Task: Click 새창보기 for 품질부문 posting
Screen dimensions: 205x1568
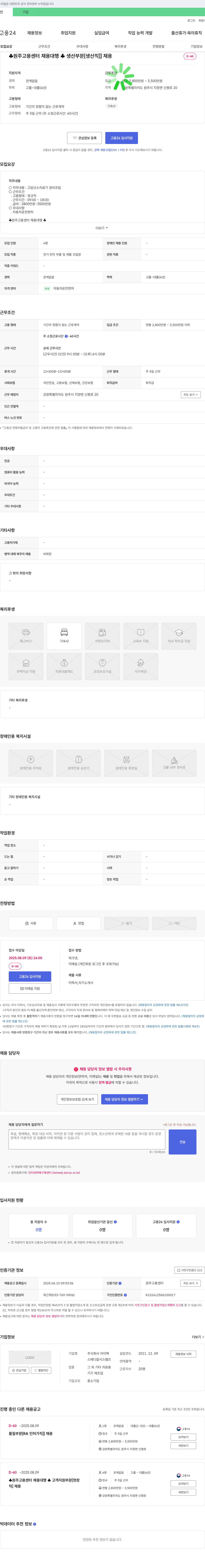Action: 183,1446
